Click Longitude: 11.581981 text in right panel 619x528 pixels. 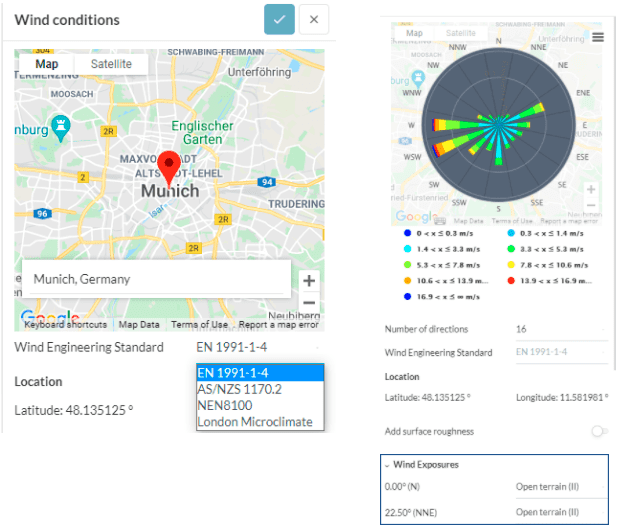pyautogui.click(x=562, y=397)
